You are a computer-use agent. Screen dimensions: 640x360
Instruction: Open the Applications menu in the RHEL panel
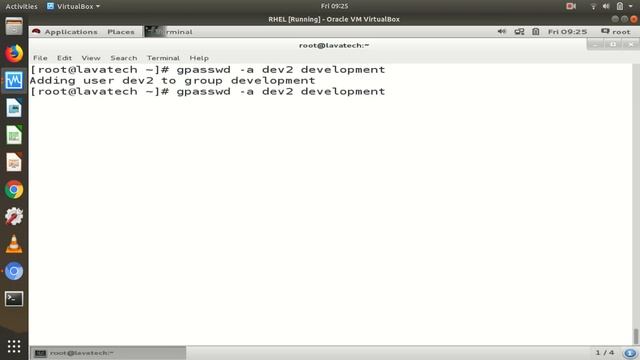click(x=71, y=31)
